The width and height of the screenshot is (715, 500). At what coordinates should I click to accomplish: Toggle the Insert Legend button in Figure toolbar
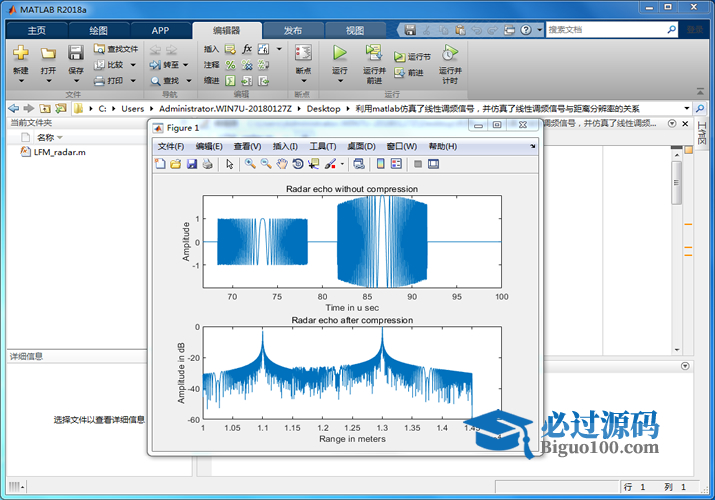point(396,164)
